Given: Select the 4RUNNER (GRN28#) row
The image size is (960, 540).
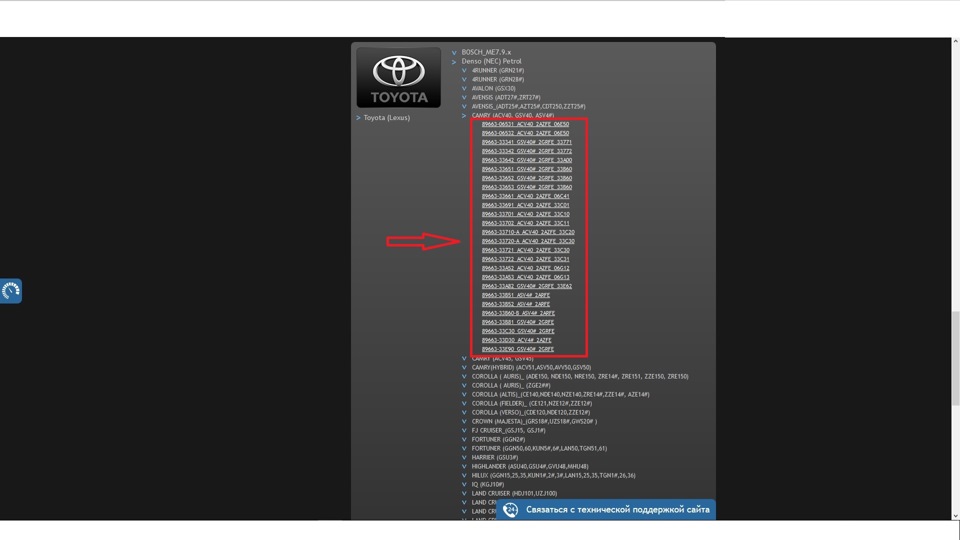Looking at the screenshot, I should tap(498, 80).
